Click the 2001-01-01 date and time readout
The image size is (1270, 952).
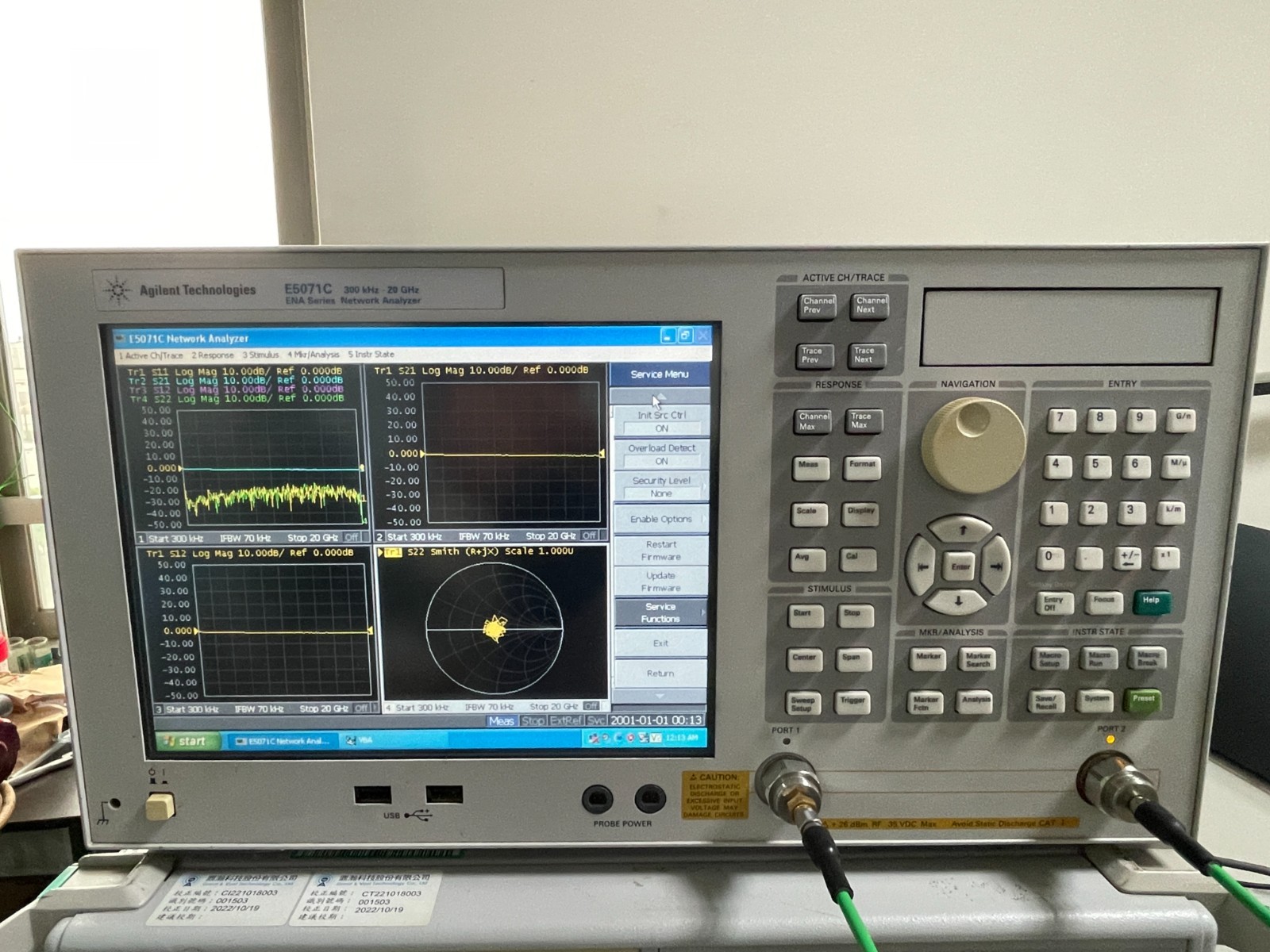pos(656,720)
